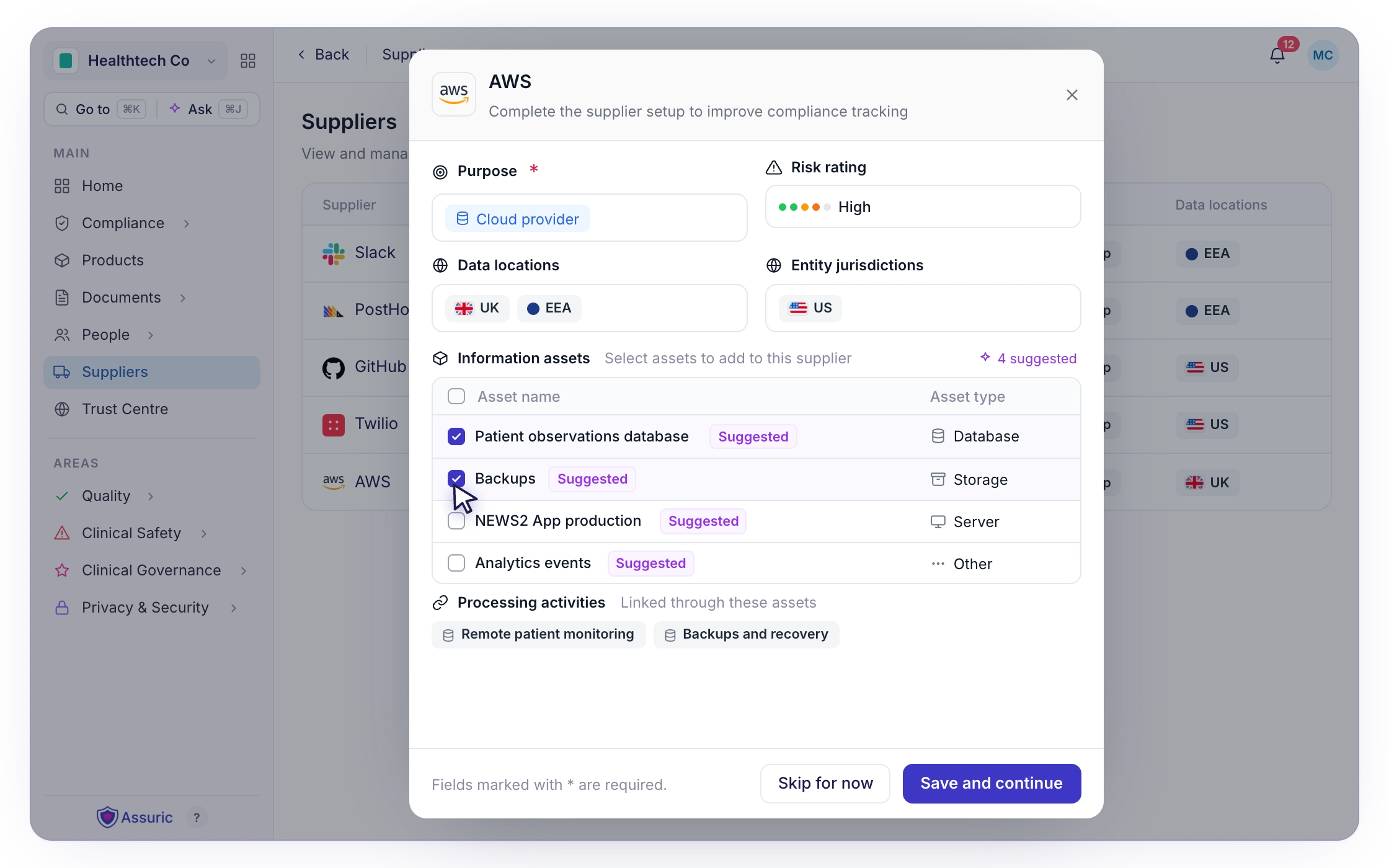Click Save and continue
Viewport: 1389px width, 868px height.
coord(992,783)
